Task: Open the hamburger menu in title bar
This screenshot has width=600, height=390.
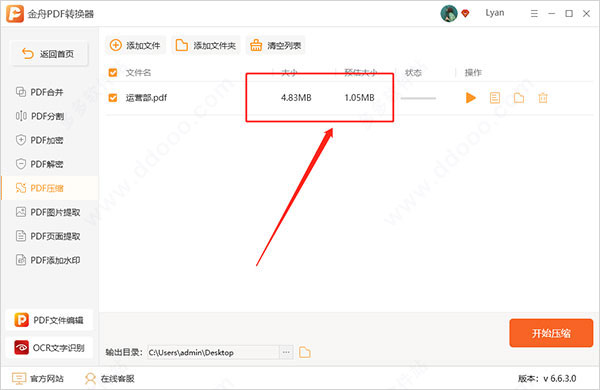Action: [534, 14]
